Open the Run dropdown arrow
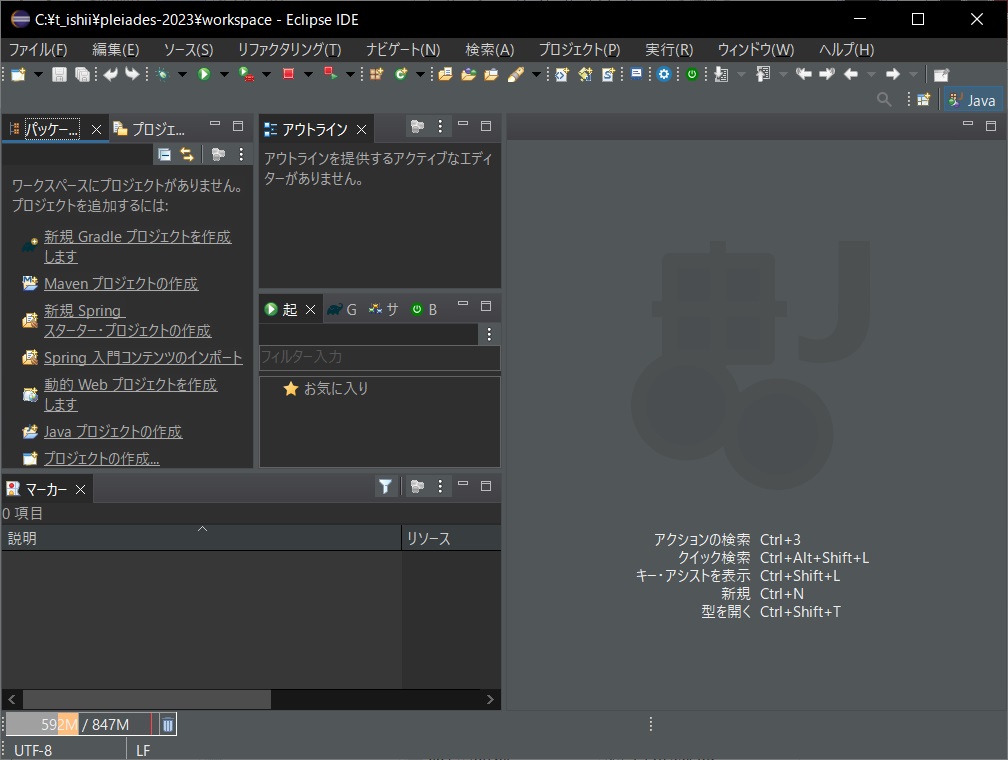This screenshot has height=760, width=1008. pyautogui.click(x=224, y=75)
